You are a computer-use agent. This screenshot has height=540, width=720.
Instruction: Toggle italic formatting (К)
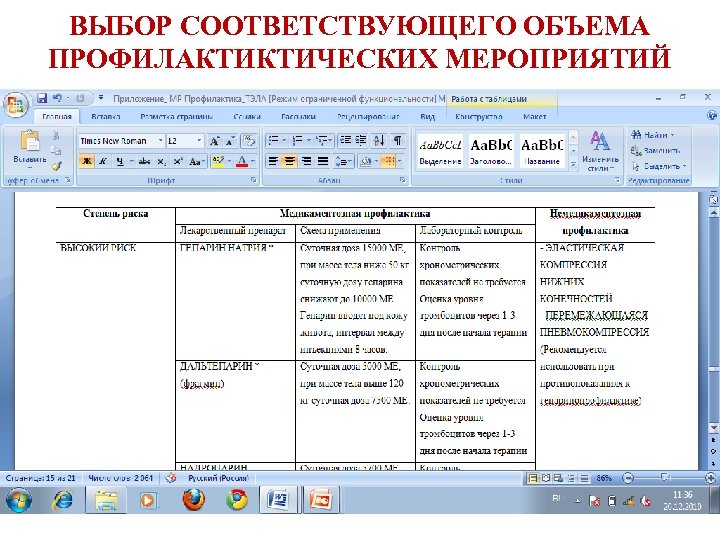tap(103, 161)
